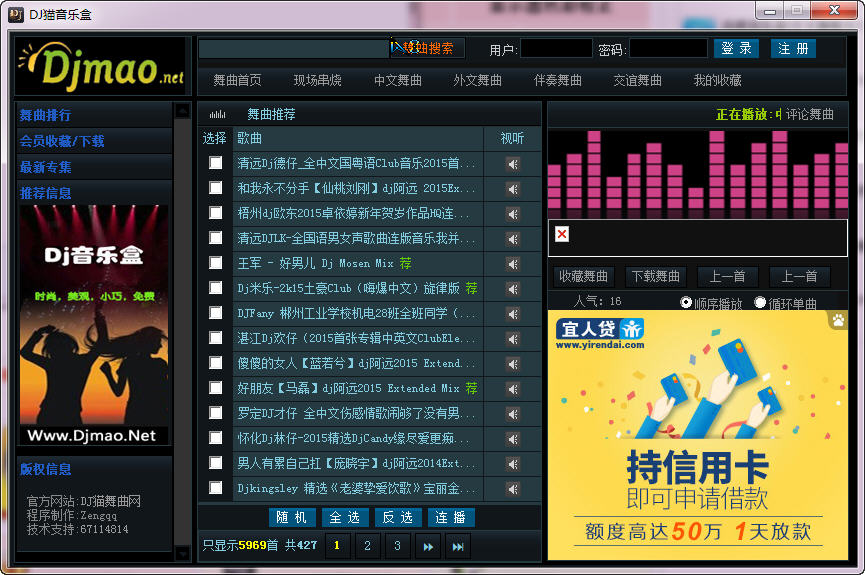Click 下载舞曲 button

click(655, 276)
